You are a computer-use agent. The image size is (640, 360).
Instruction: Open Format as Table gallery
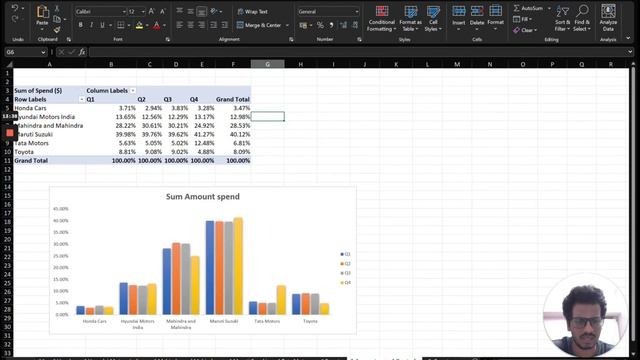point(410,18)
